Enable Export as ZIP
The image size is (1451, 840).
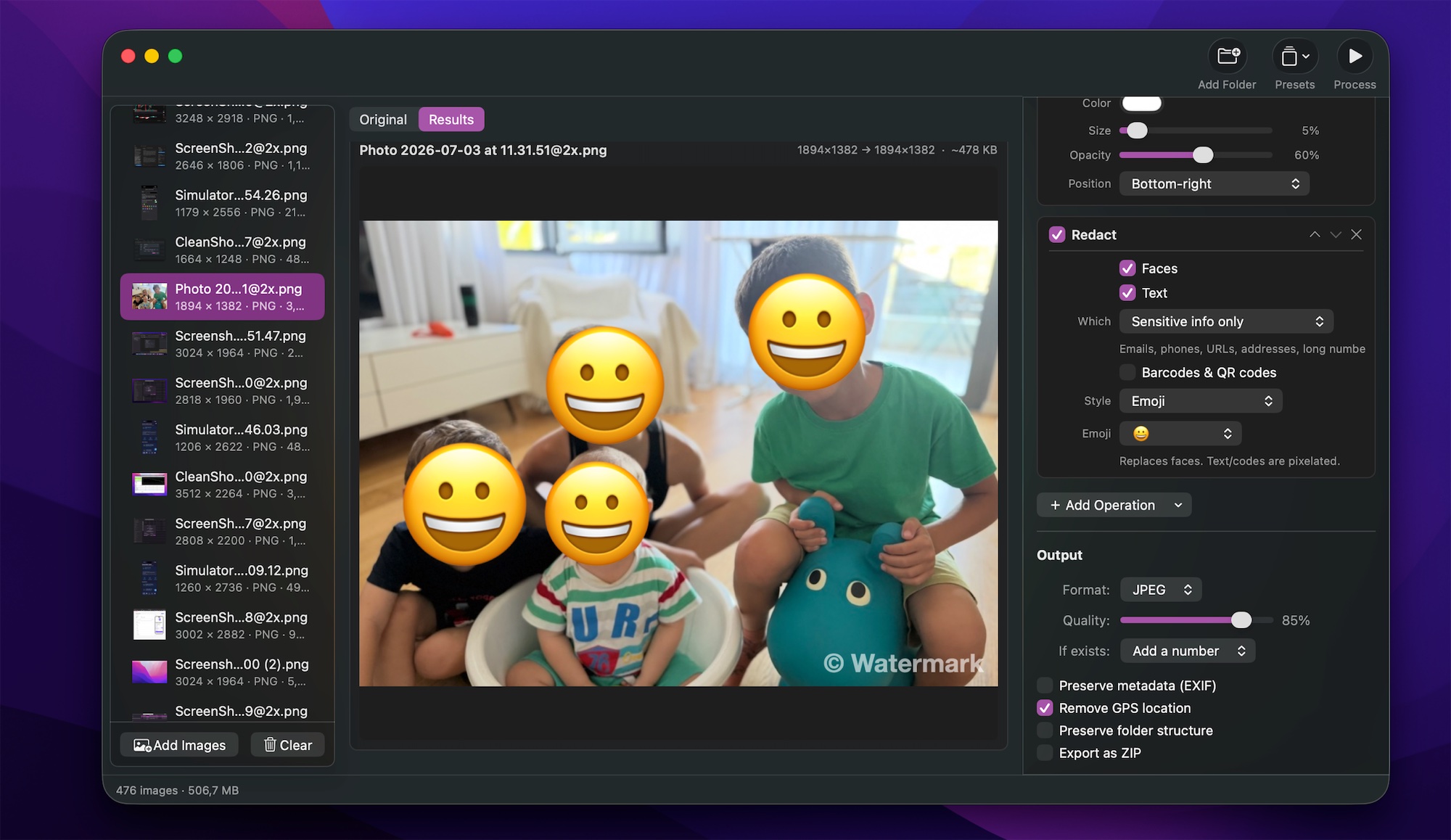click(x=1045, y=753)
